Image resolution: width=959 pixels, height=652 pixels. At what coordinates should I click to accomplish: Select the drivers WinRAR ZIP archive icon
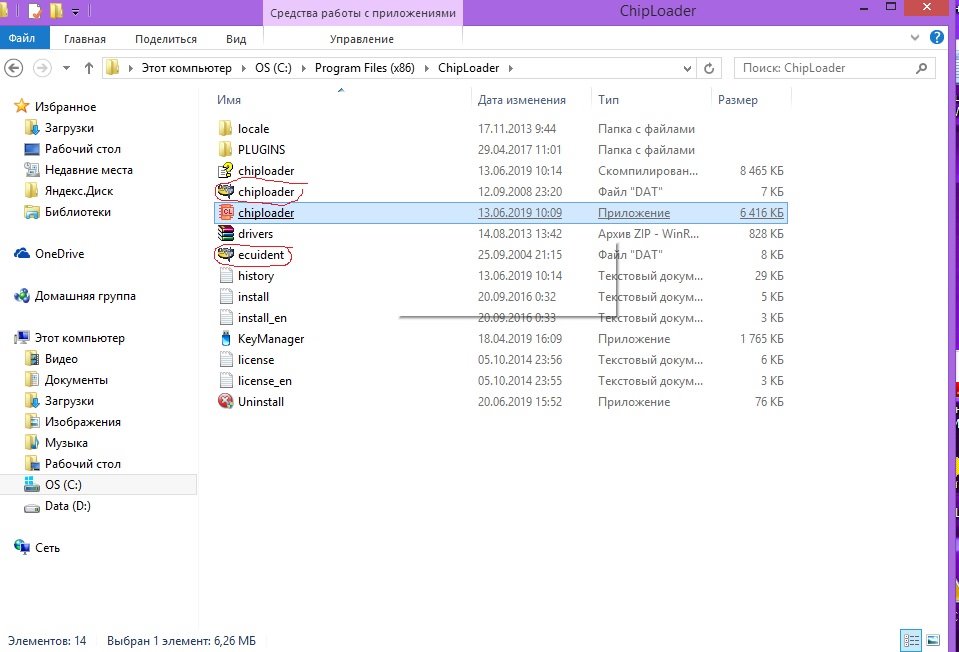point(226,234)
